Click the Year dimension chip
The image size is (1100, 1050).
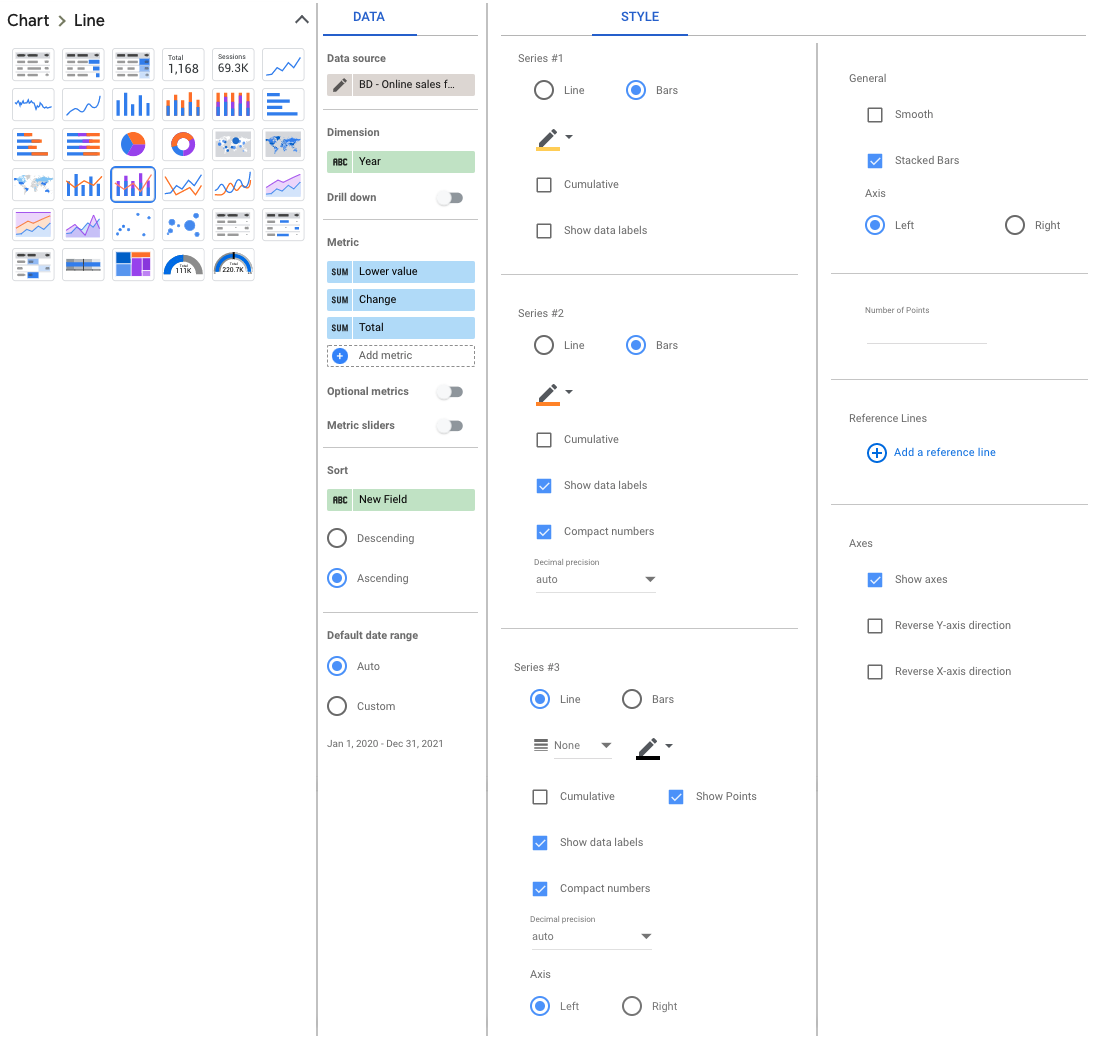[x=401, y=162]
